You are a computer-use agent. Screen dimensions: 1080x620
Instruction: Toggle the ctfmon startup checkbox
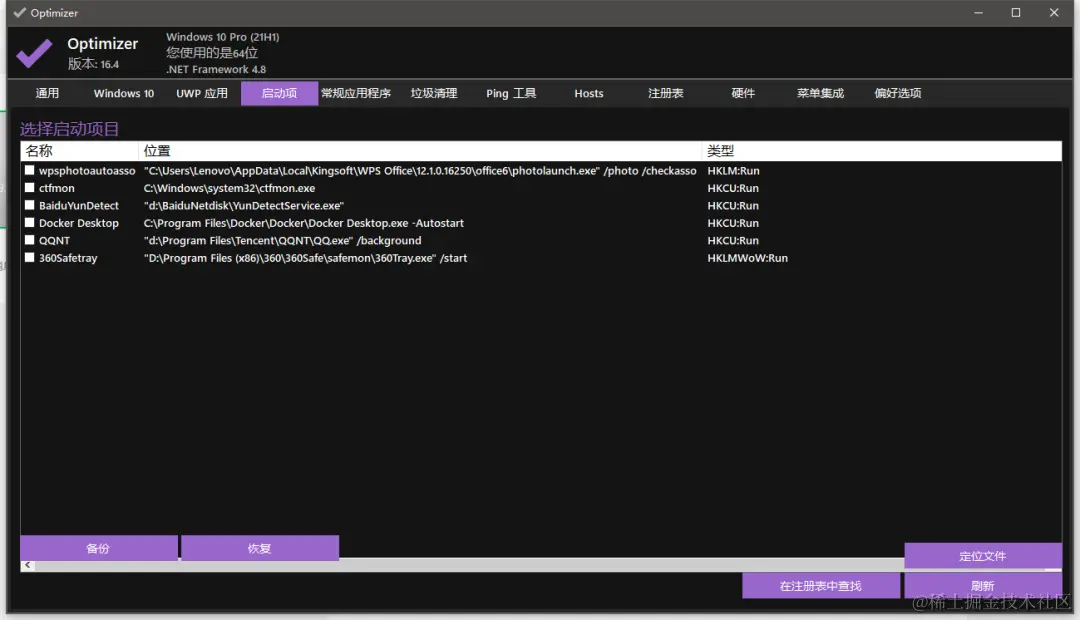[30, 187]
